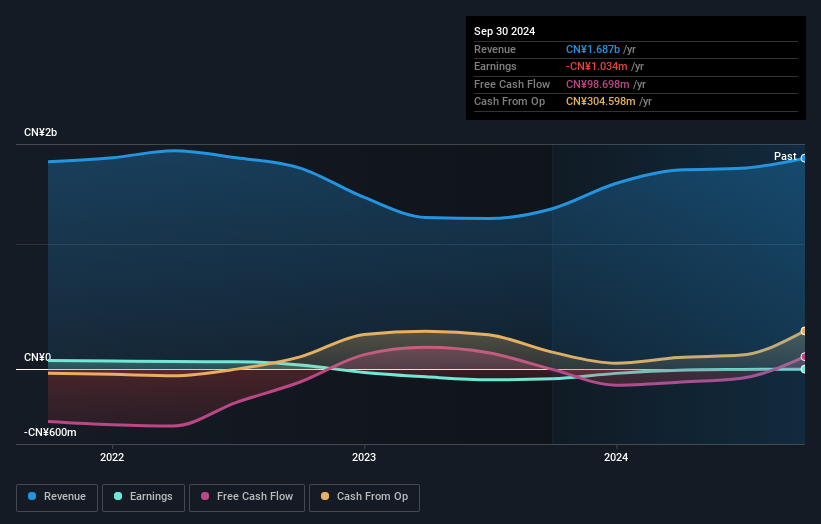
Task: Click the CN¥0 y-axis label
Action: 38,358
